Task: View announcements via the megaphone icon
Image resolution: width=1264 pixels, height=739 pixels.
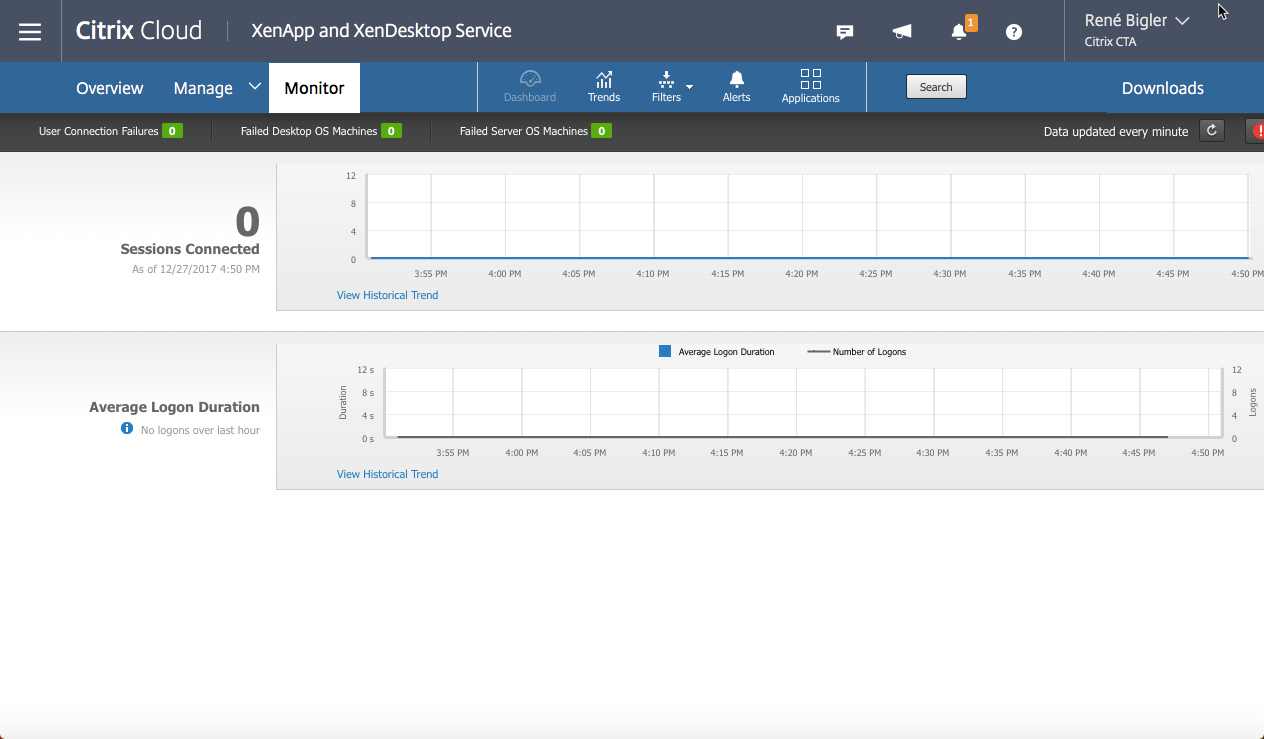Action: click(x=901, y=31)
